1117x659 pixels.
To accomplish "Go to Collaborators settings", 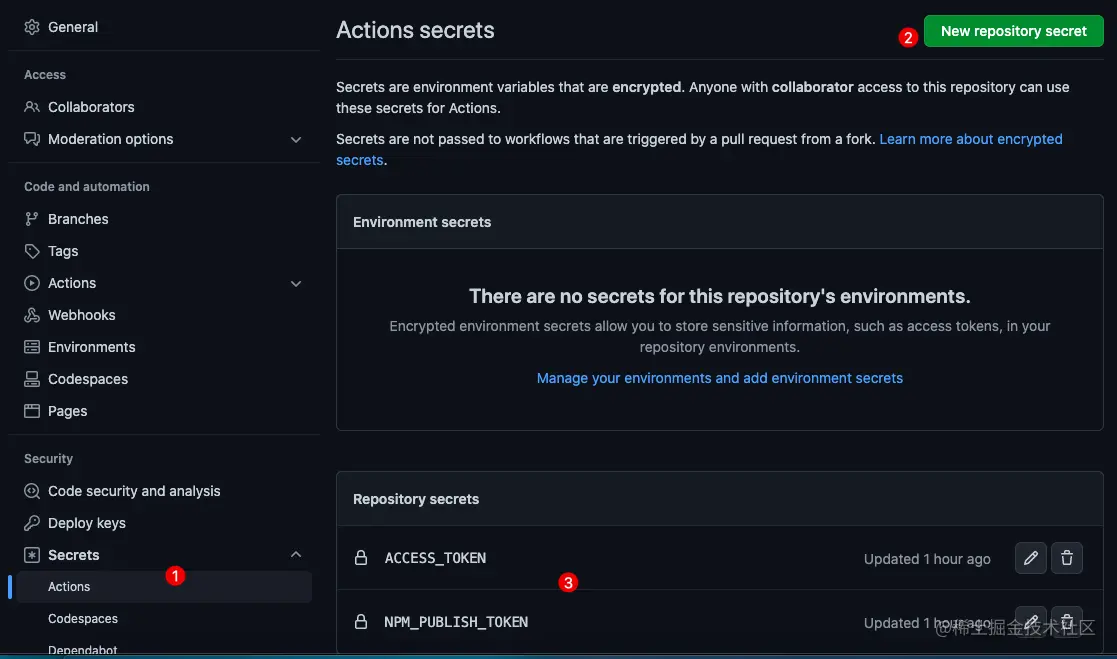I will click(91, 107).
